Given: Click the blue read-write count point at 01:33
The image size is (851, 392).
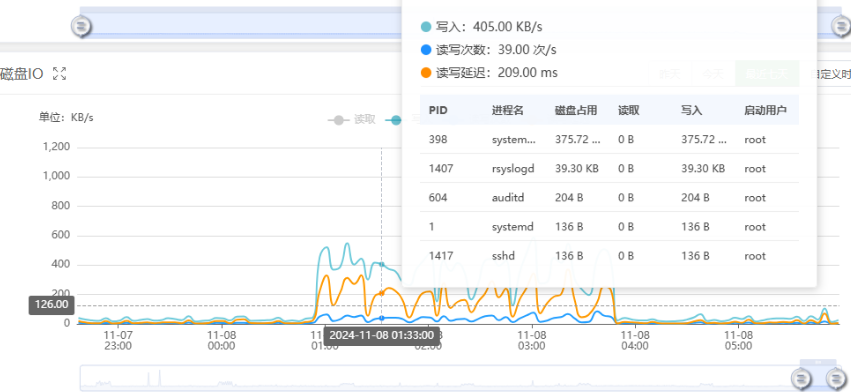Looking at the screenshot, I should coord(382,318).
